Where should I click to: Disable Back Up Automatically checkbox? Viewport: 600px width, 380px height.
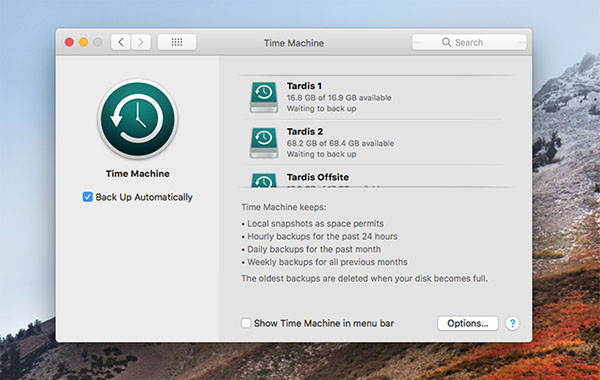tap(88, 197)
